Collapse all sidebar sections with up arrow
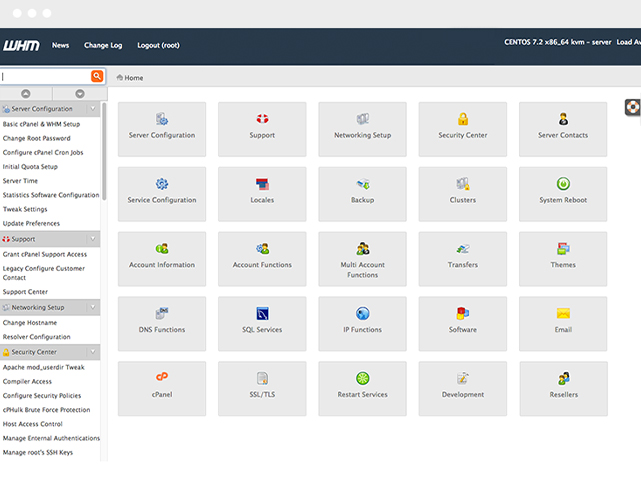Screen dimensions: 641x484 [x=25, y=94]
